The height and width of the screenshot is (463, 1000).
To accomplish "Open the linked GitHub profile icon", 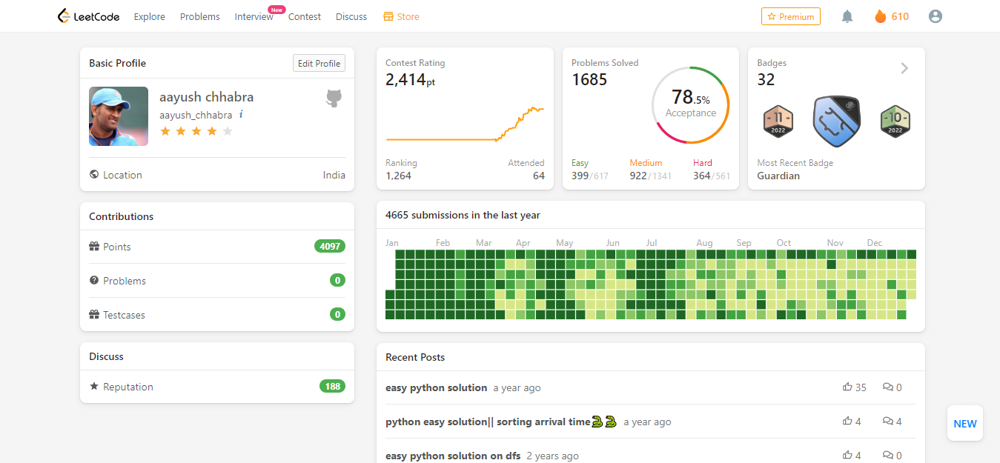I will [334, 98].
